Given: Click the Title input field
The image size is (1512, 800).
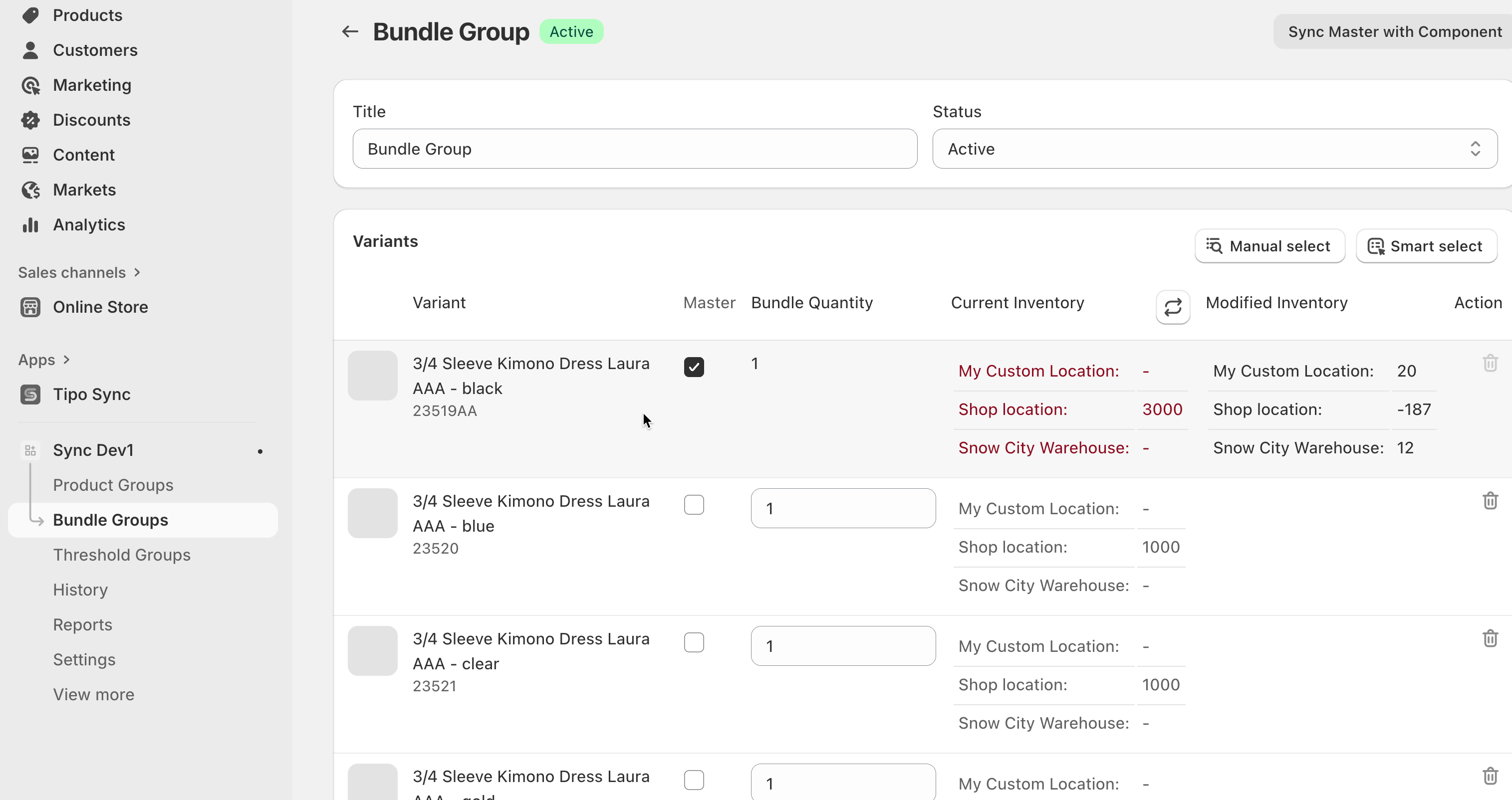Looking at the screenshot, I should pos(635,149).
